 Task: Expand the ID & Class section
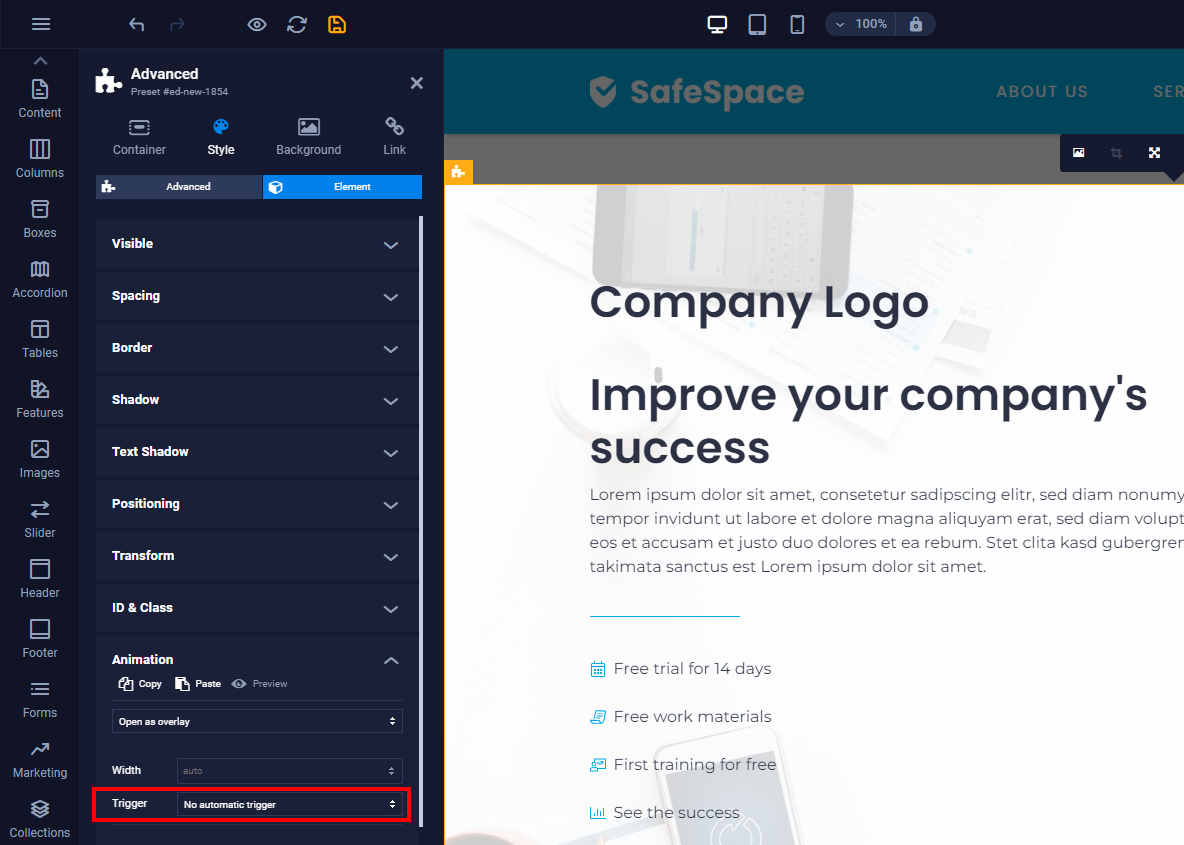[257, 609]
